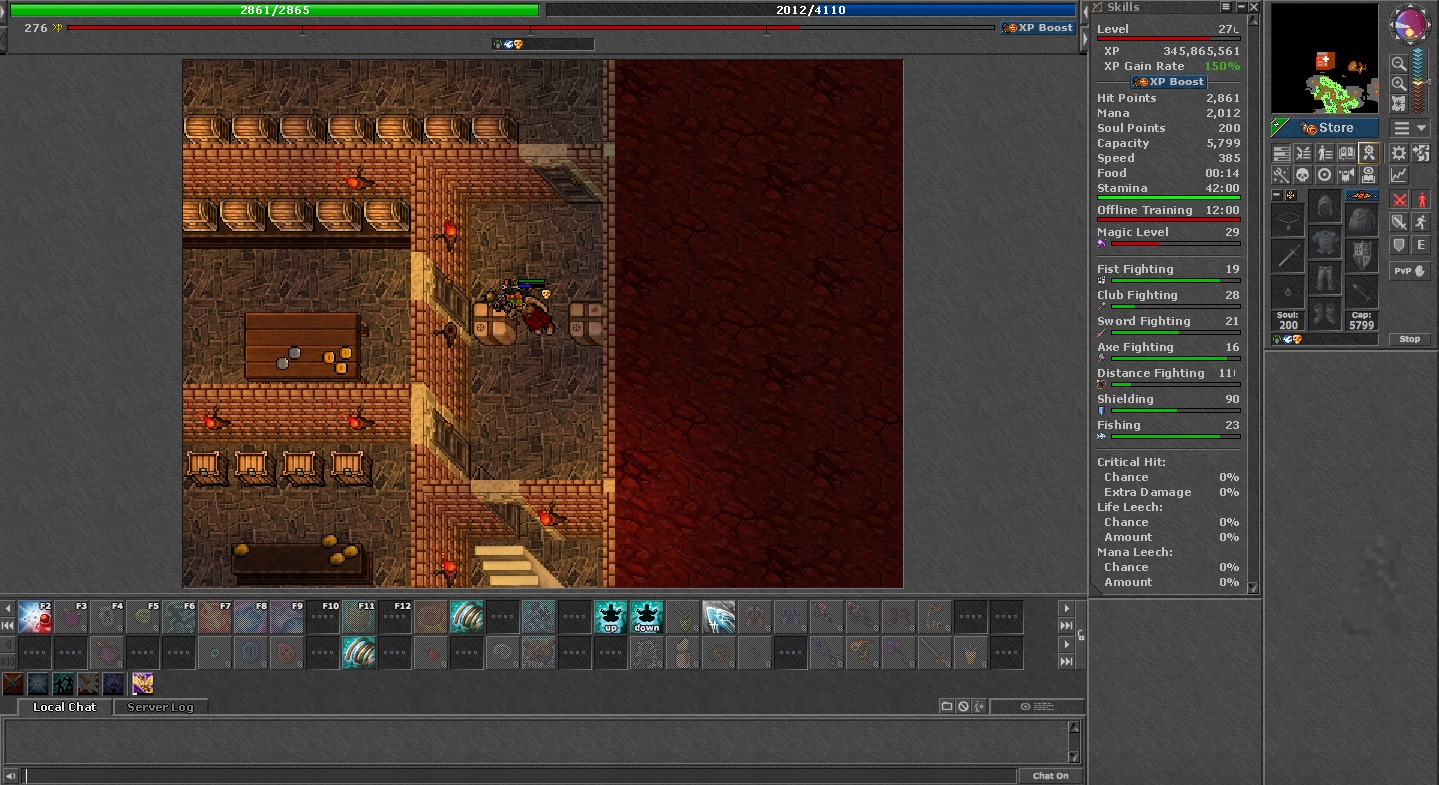Toggle the running chase mode
Viewport: 1439px width, 785px height.
[1421, 221]
